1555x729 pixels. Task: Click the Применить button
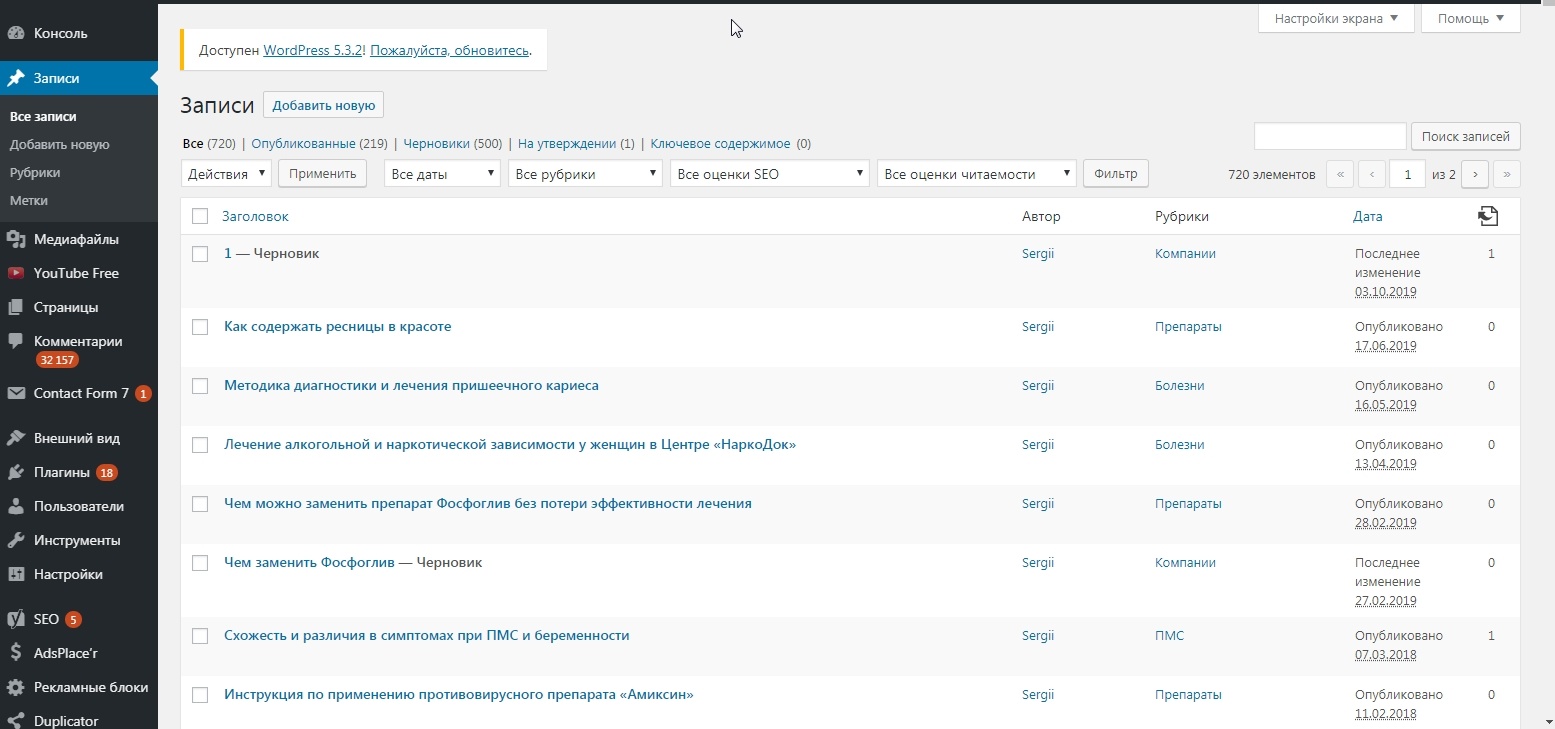click(x=322, y=174)
